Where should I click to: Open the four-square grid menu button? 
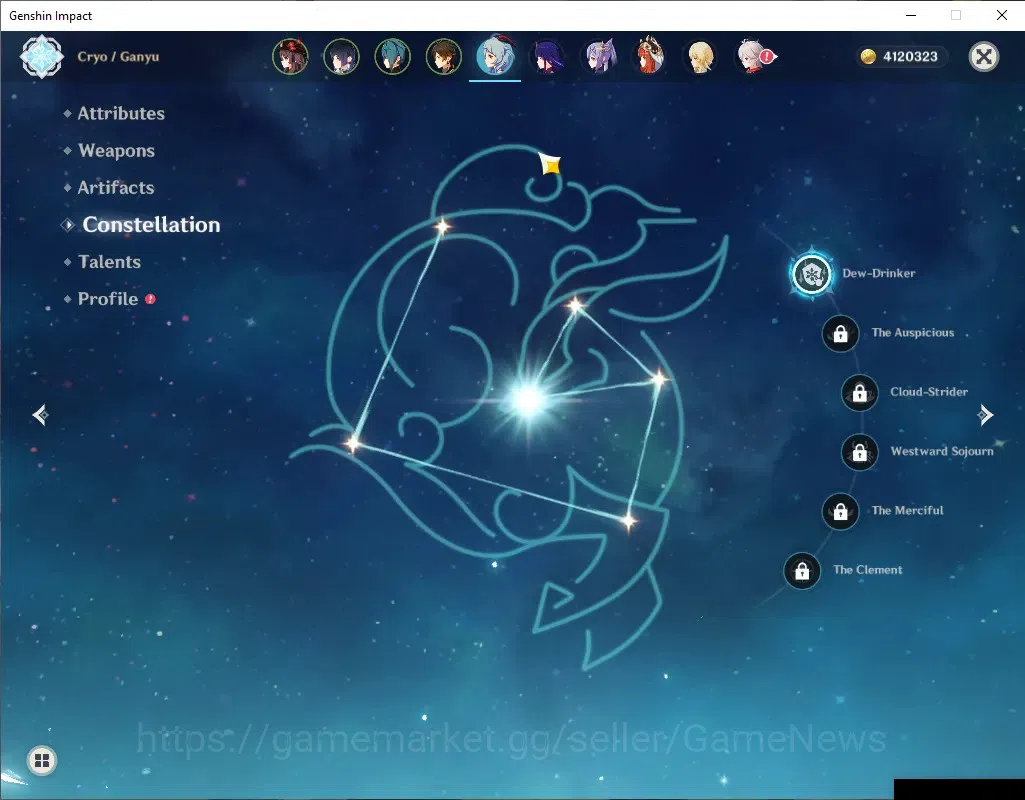coord(42,760)
